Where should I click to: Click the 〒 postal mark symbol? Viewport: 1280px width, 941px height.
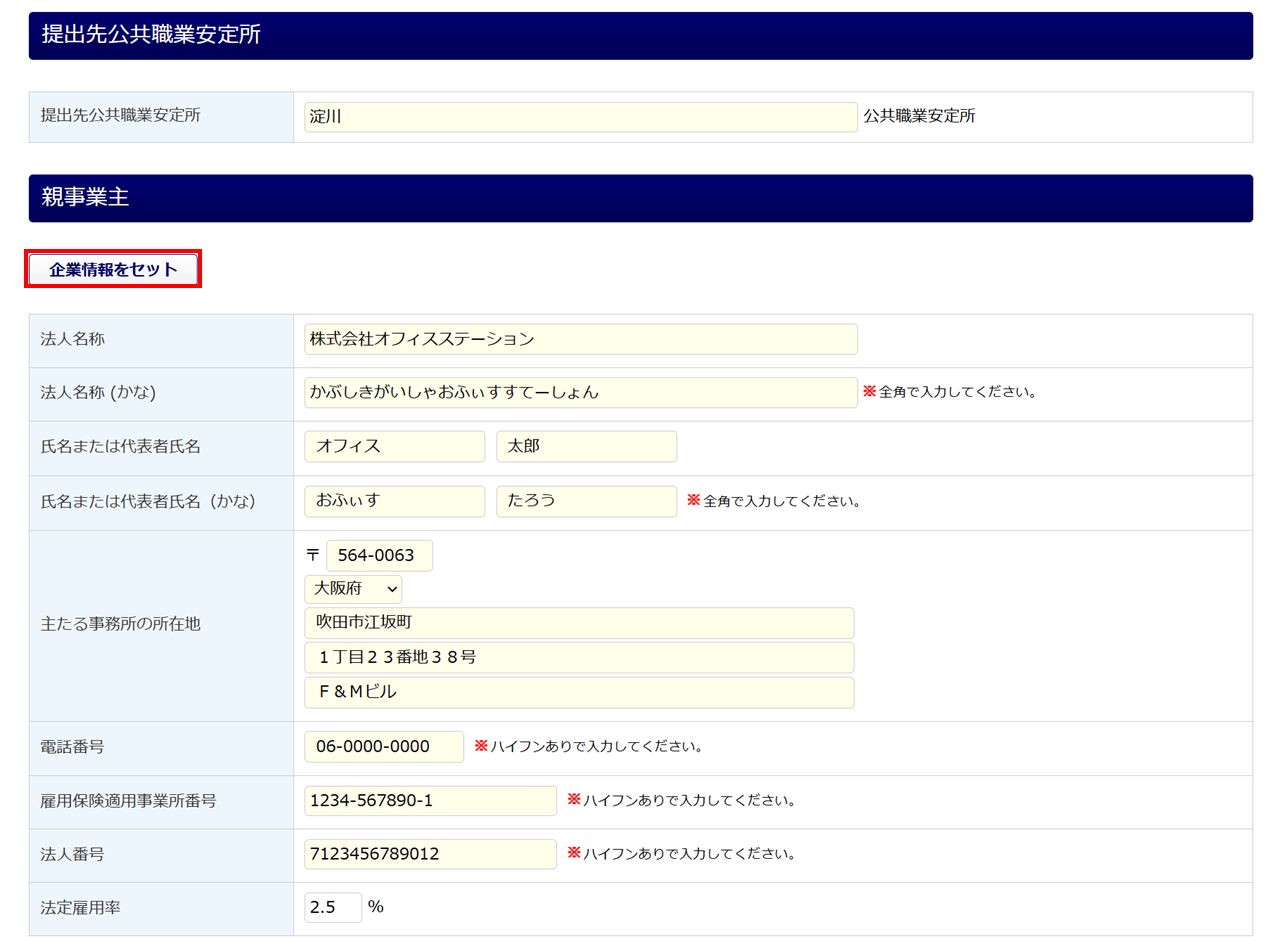click(313, 555)
